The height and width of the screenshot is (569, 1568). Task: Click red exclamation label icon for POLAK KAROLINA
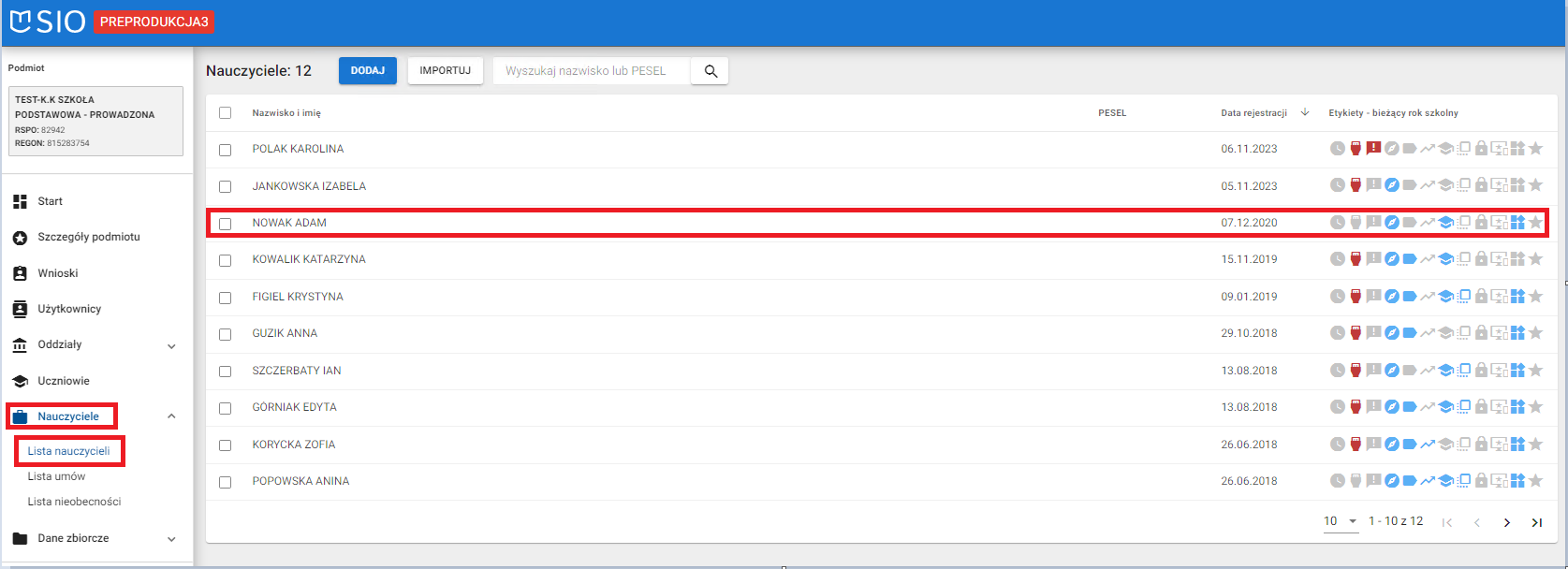pos(1373,148)
